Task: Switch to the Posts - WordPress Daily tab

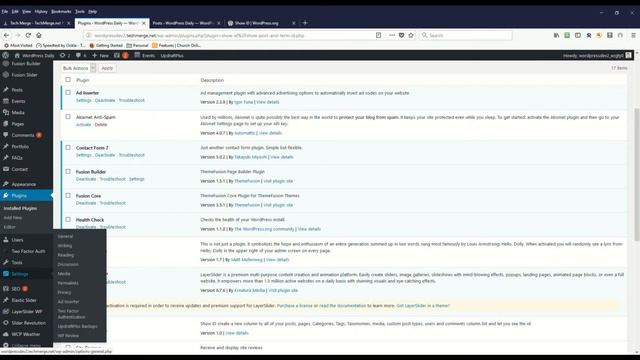Action: pyautogui.click(x=186, y=23)
